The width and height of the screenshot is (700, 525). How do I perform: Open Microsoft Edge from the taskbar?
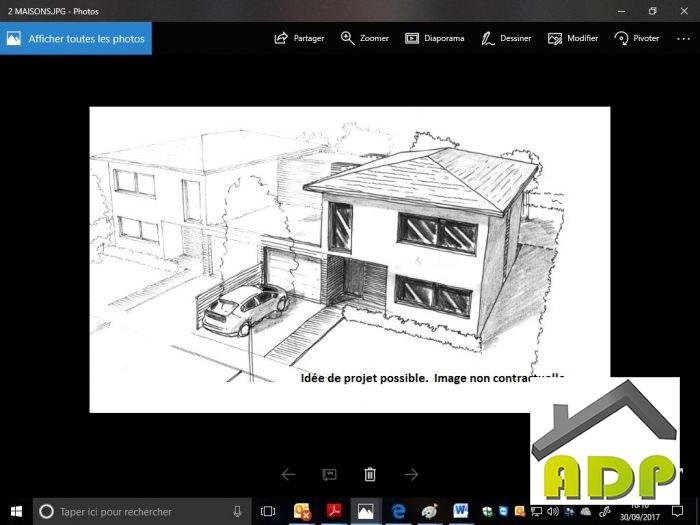click(398, 511)
